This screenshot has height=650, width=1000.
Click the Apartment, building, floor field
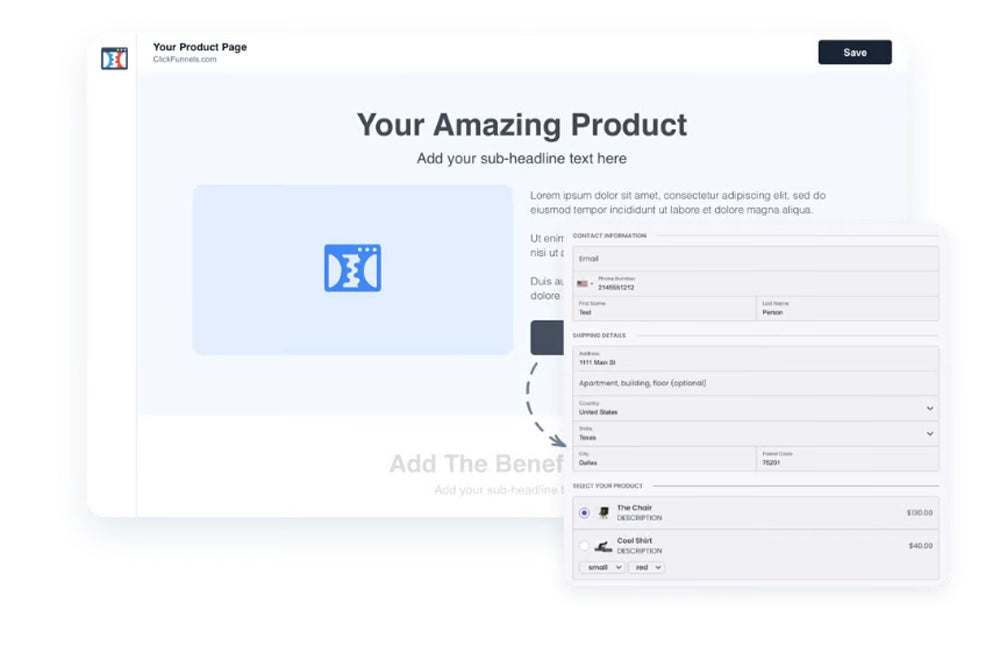click(755, 383)
